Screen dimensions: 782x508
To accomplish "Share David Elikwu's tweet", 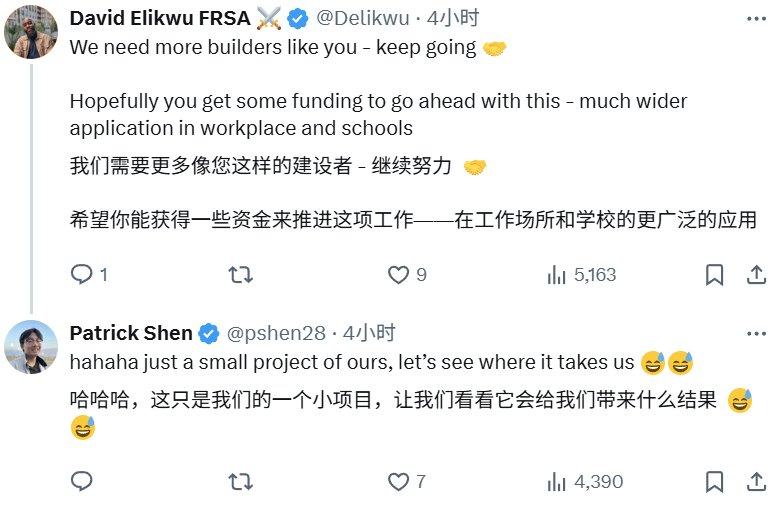I will (756, 275).
